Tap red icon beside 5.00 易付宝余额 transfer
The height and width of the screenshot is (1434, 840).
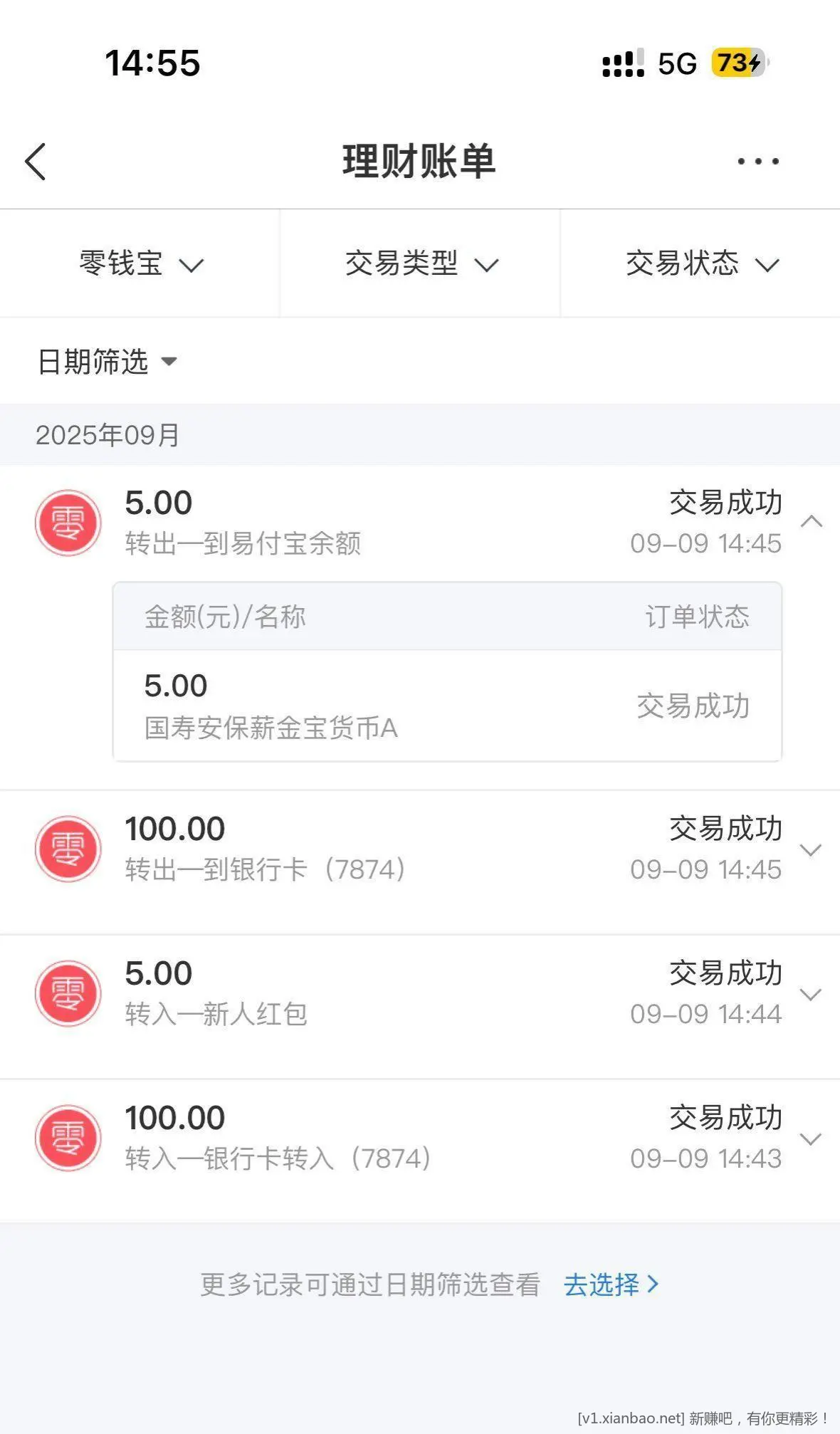[68, 523]
